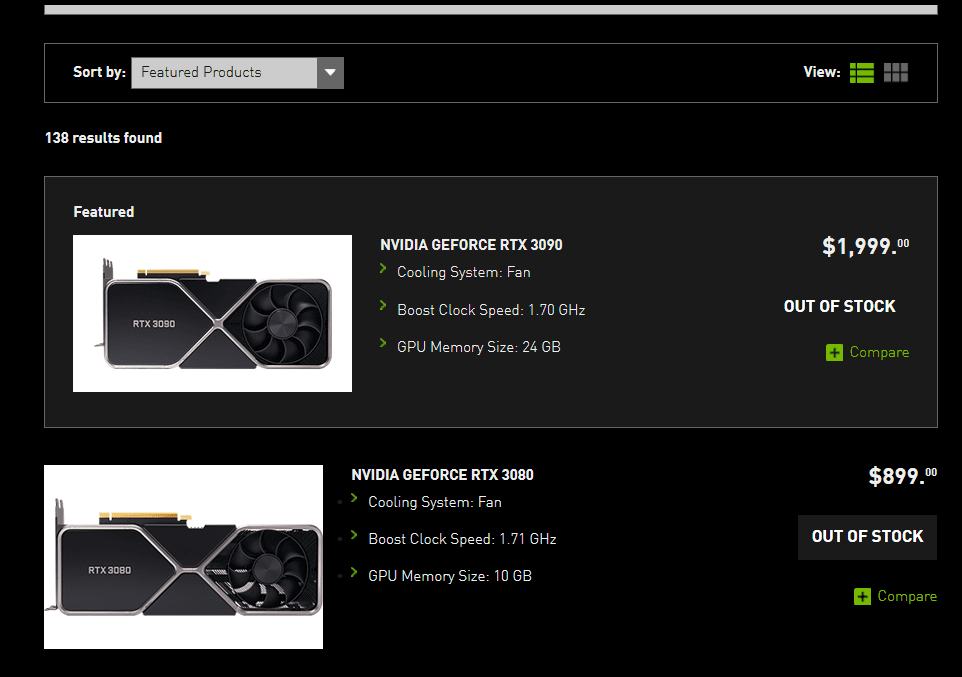
Task: Open NVIDIA GEFORCE RTX 3080 product title
Action: [x=442, y=474]
